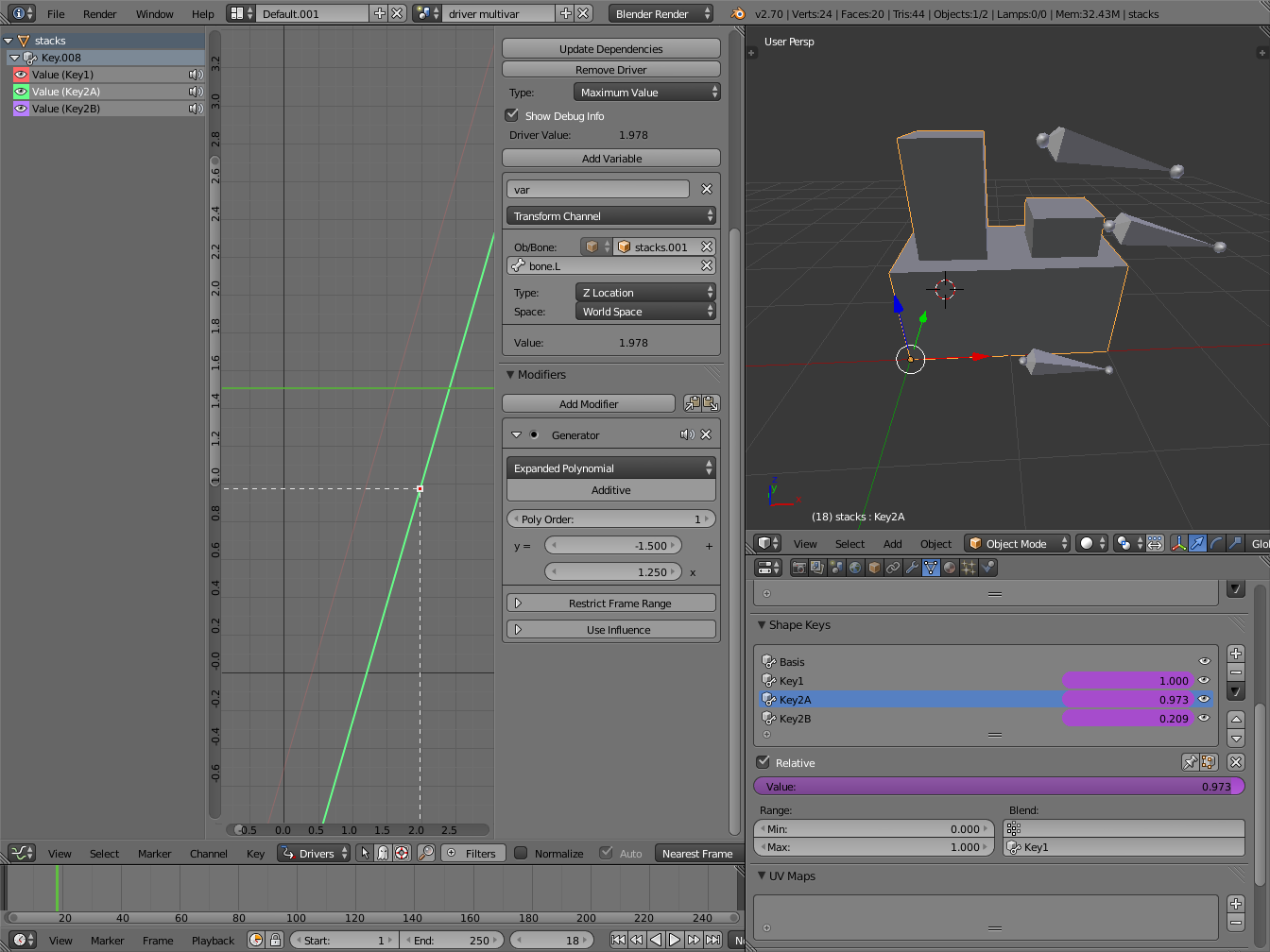Enable the Normalize checkbox
This screenshot has width=1270, height=952.
tap(521, 853)
